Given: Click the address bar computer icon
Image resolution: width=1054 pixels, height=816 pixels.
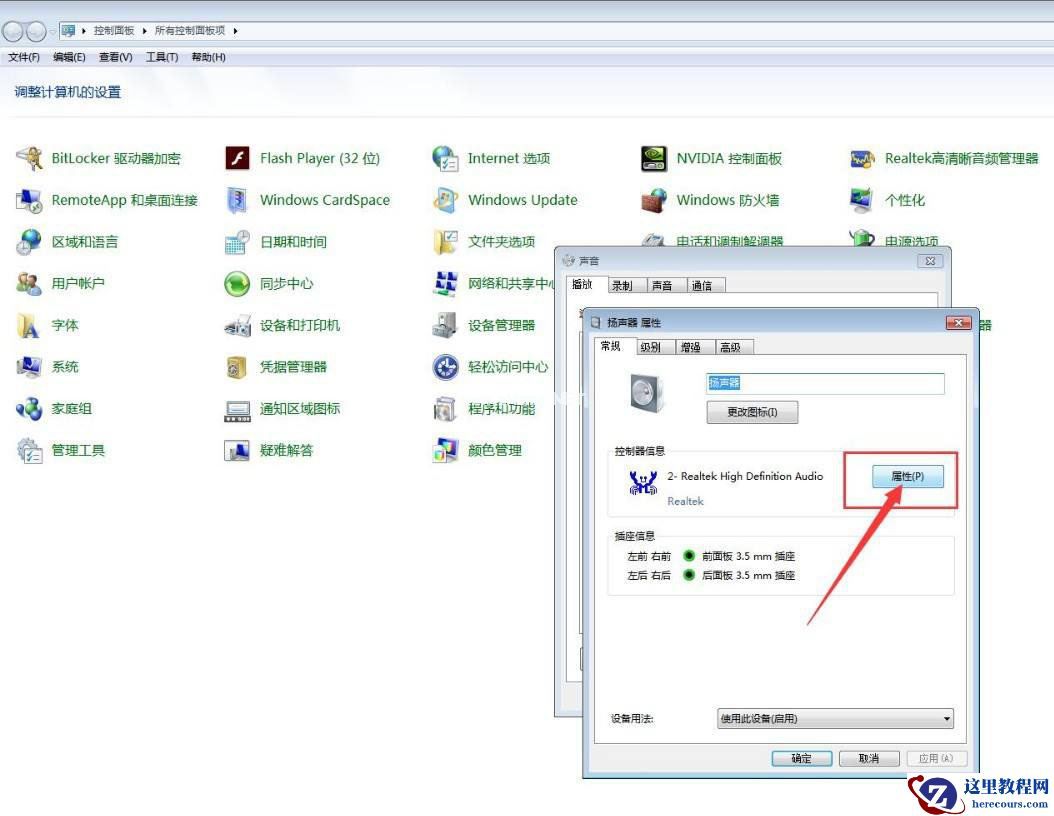Looking at the screenshot, I should [68, 31].
